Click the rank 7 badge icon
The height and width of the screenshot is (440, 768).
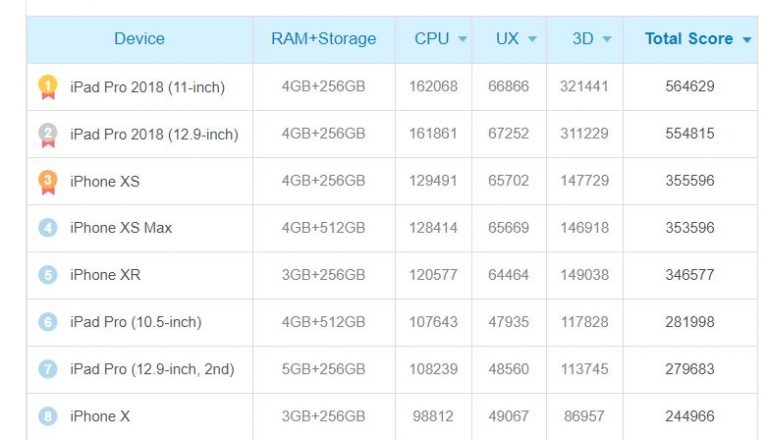48,369
